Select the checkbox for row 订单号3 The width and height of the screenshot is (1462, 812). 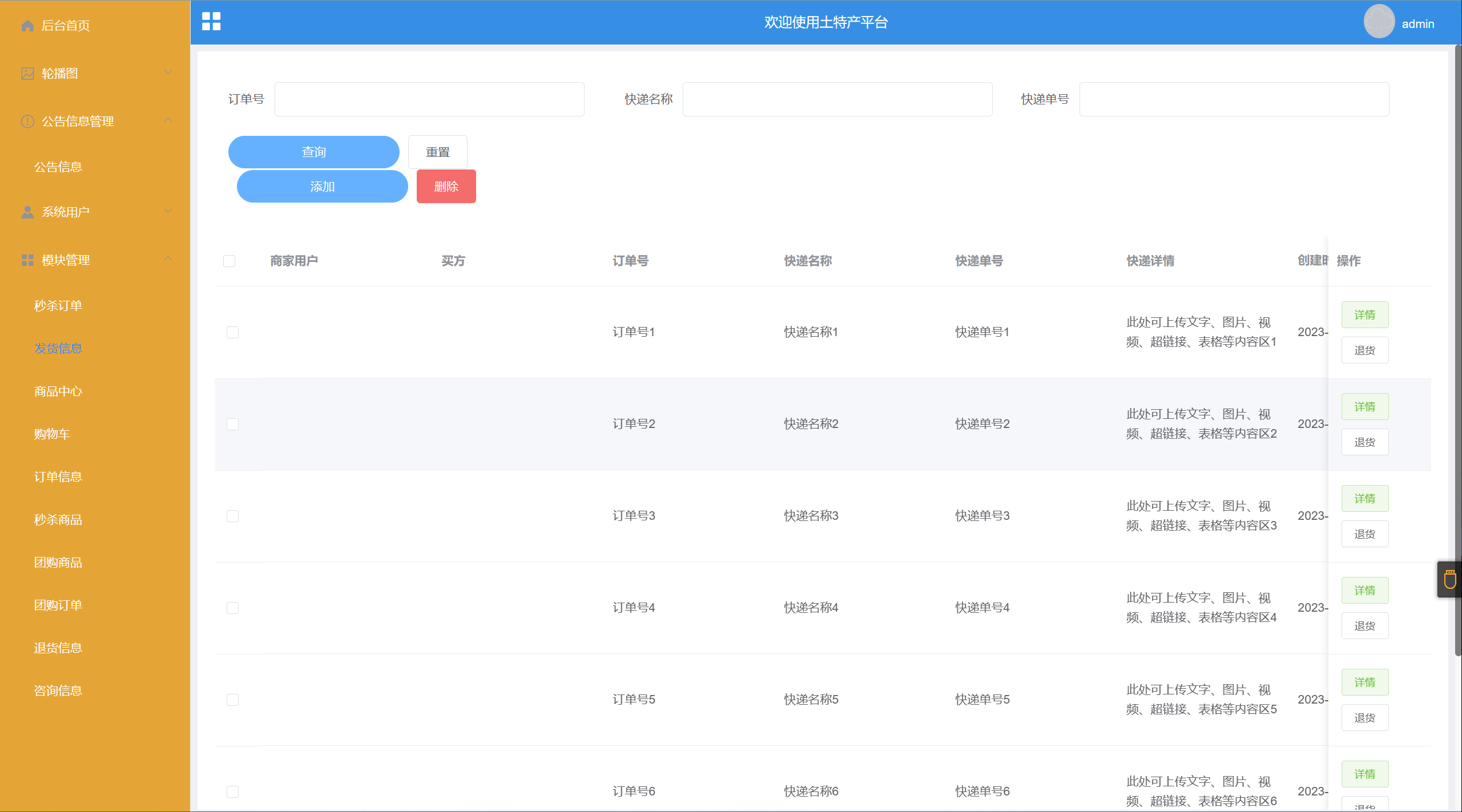pyautogui.click(x=232, y=516)
